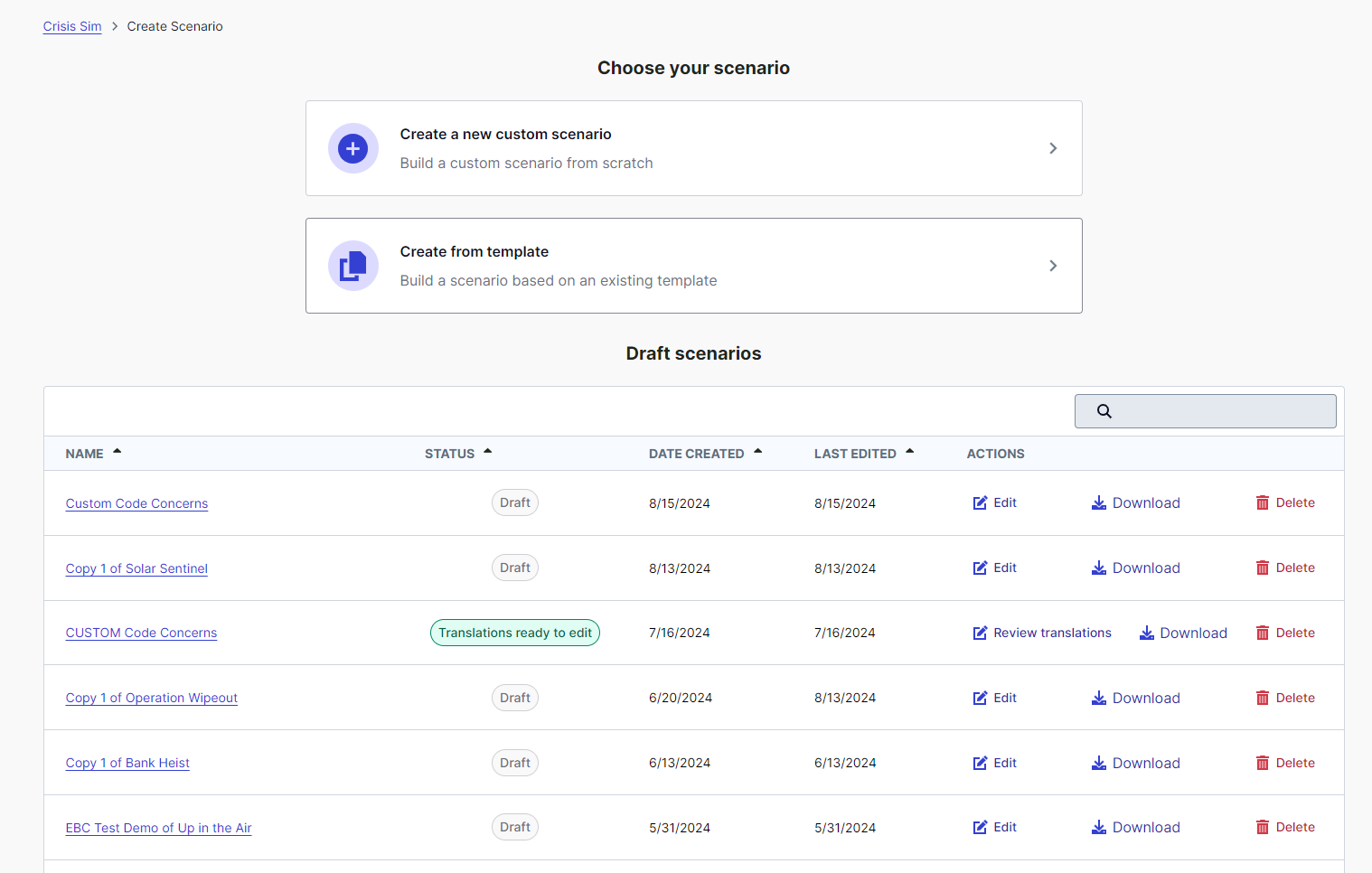Click the review translations pencil icon

pyautogui.click(x=980, y=634)
